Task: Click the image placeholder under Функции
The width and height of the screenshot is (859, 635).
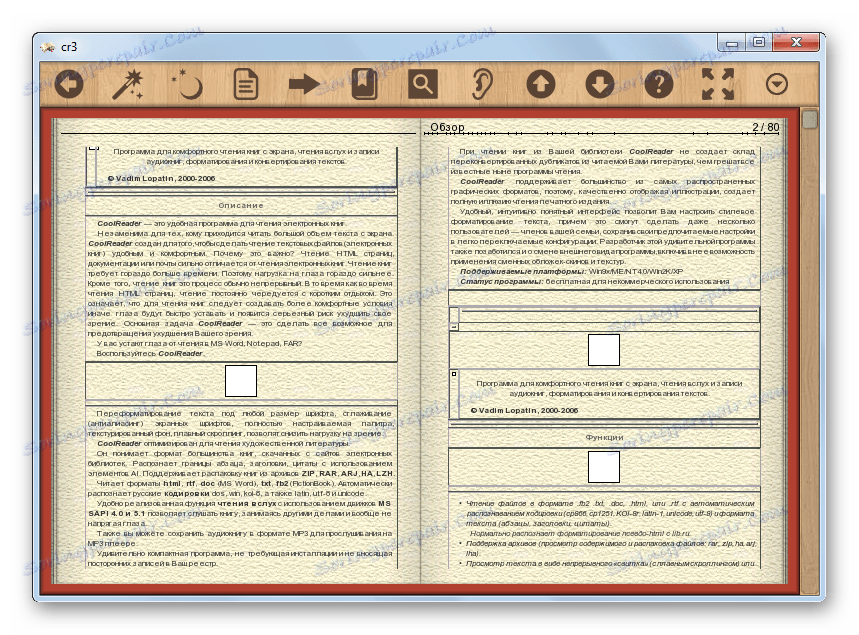Action: (x=604, y=467)
